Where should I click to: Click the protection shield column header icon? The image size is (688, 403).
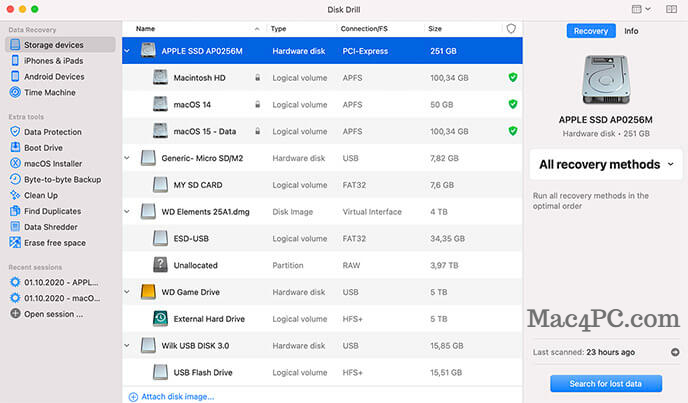tap(511, 29)
